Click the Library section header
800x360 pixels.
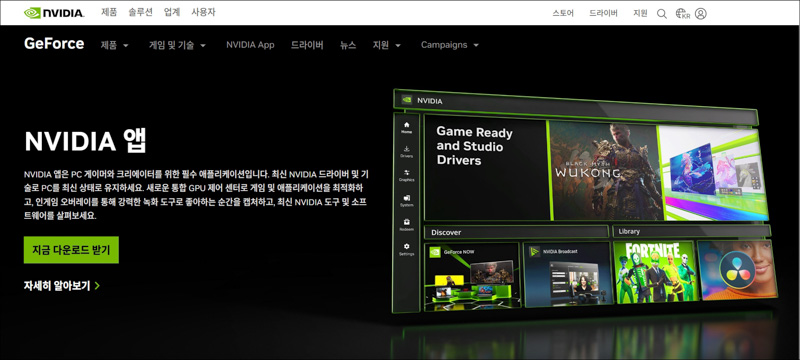(691, 231)
